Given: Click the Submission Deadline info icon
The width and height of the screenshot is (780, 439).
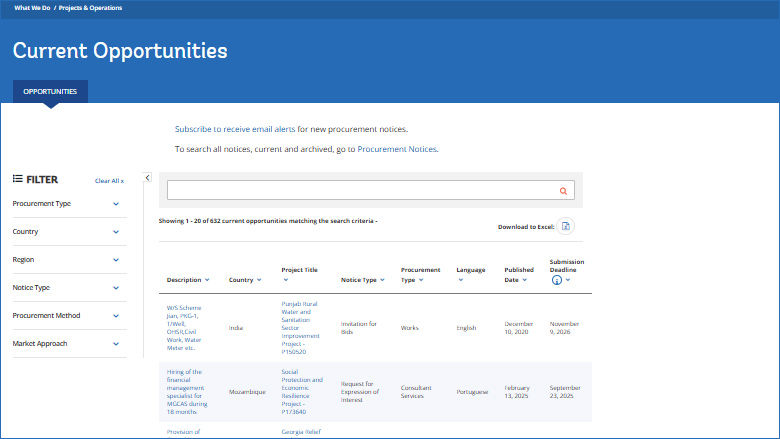Looking at the screenshot, I should coord(556,280).
